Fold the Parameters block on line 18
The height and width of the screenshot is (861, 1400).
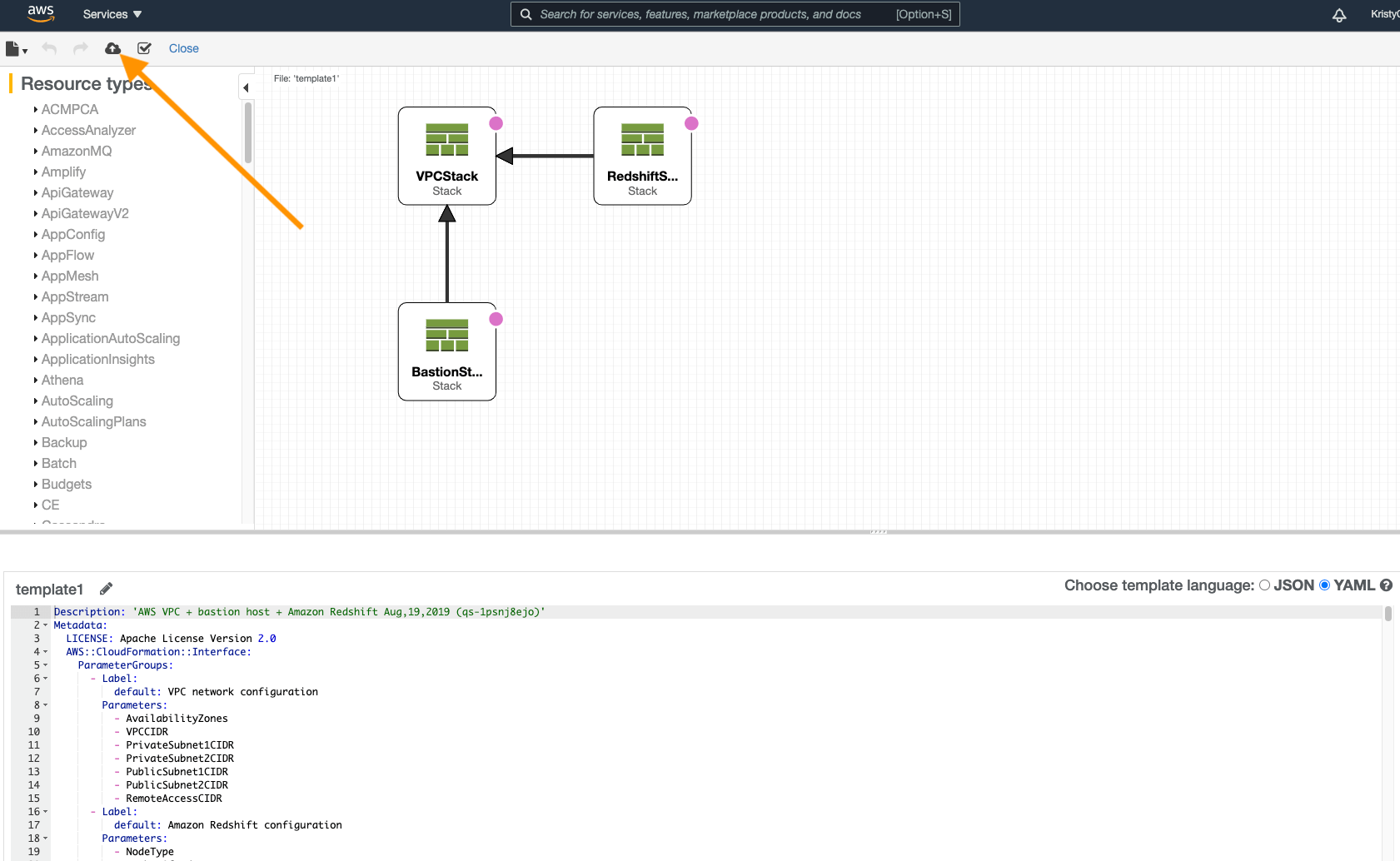click(x=46, y=839)
